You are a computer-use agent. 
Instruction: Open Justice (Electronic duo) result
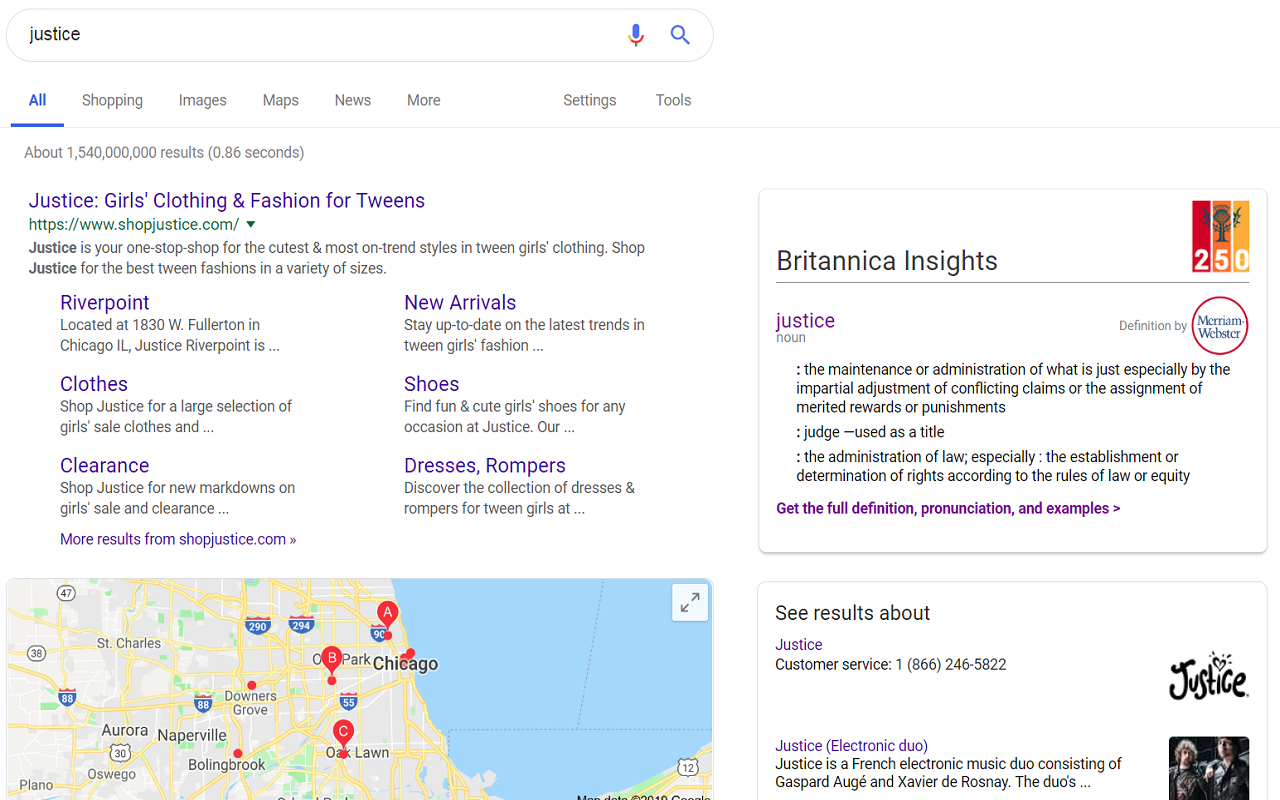pyautogui.click(x=852, y=746)
